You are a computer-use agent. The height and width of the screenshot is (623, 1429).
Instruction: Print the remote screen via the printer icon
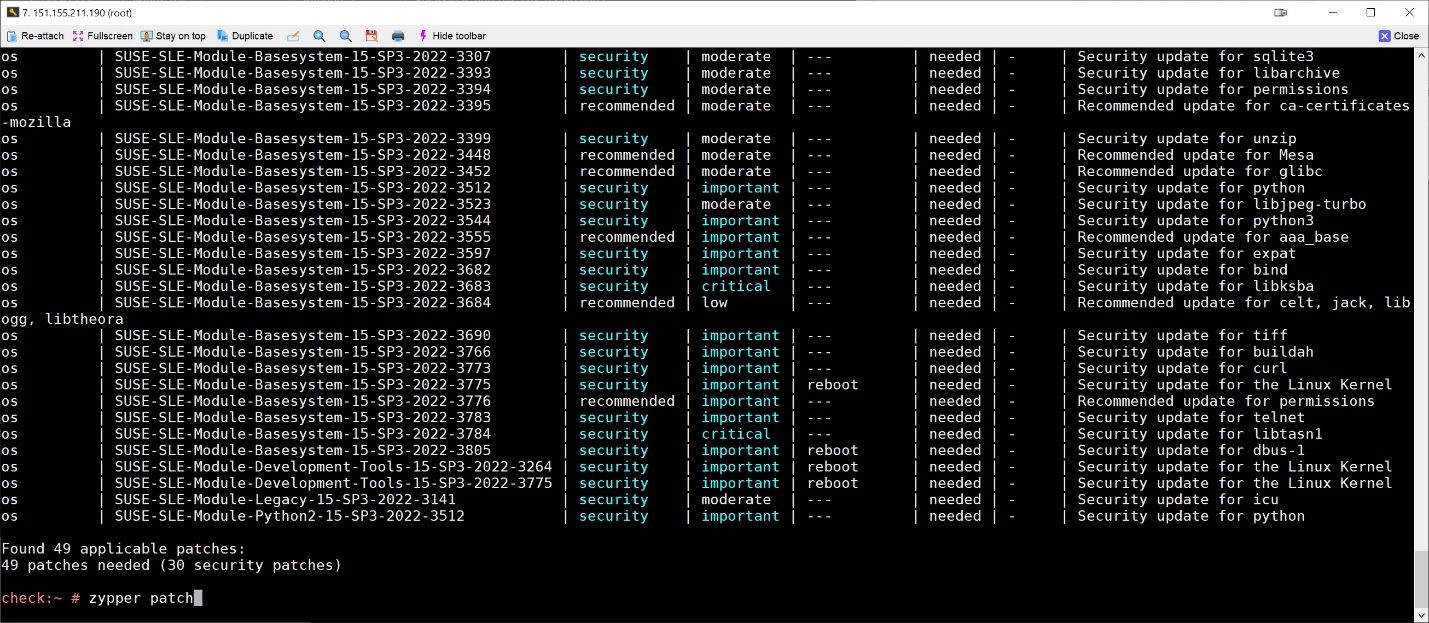(x=397, y=35)
